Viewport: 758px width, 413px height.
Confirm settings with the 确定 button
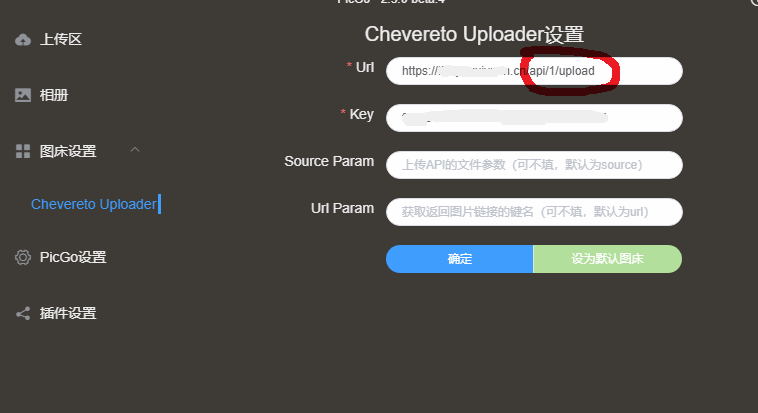point(460,259)
